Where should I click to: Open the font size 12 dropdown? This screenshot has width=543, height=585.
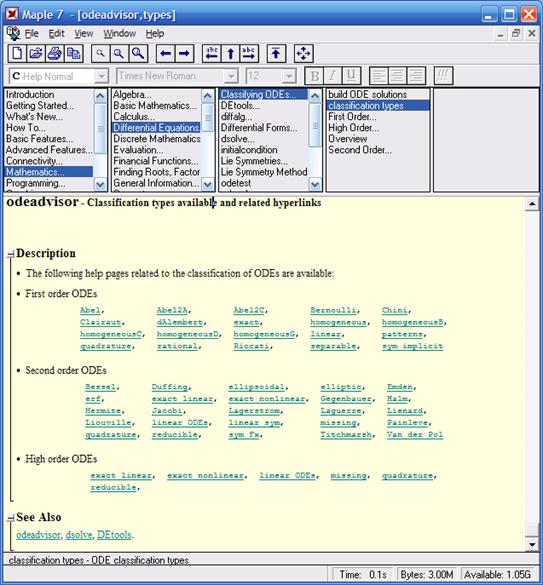[289, 76]
